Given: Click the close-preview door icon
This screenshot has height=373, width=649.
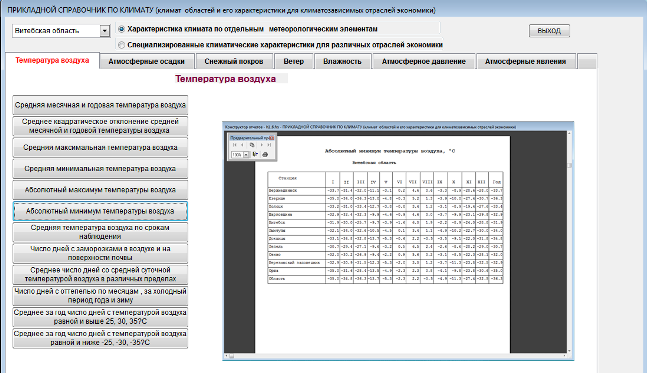Looking at the screenshot, I should (x=255, y=154).
